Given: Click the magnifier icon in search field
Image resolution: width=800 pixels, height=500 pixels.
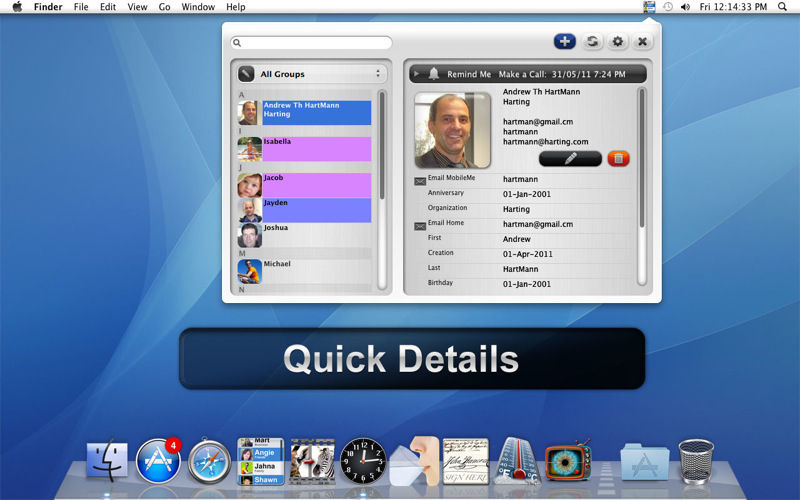Looking at the screenshot, I should point(237,43).
